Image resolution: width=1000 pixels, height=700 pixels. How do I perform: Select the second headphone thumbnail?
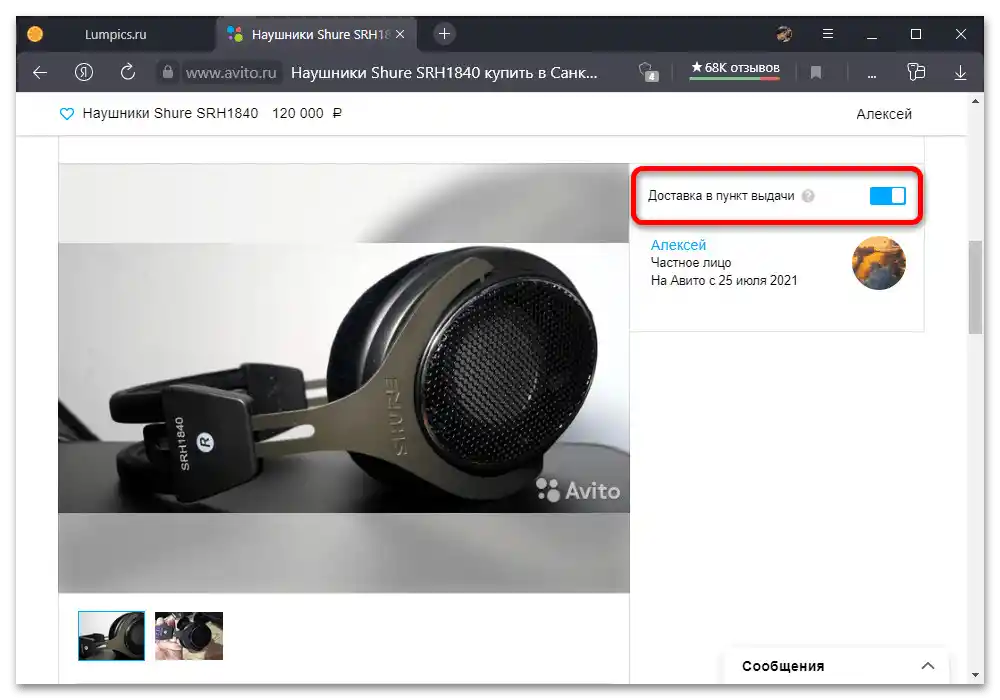click(189, 636)
